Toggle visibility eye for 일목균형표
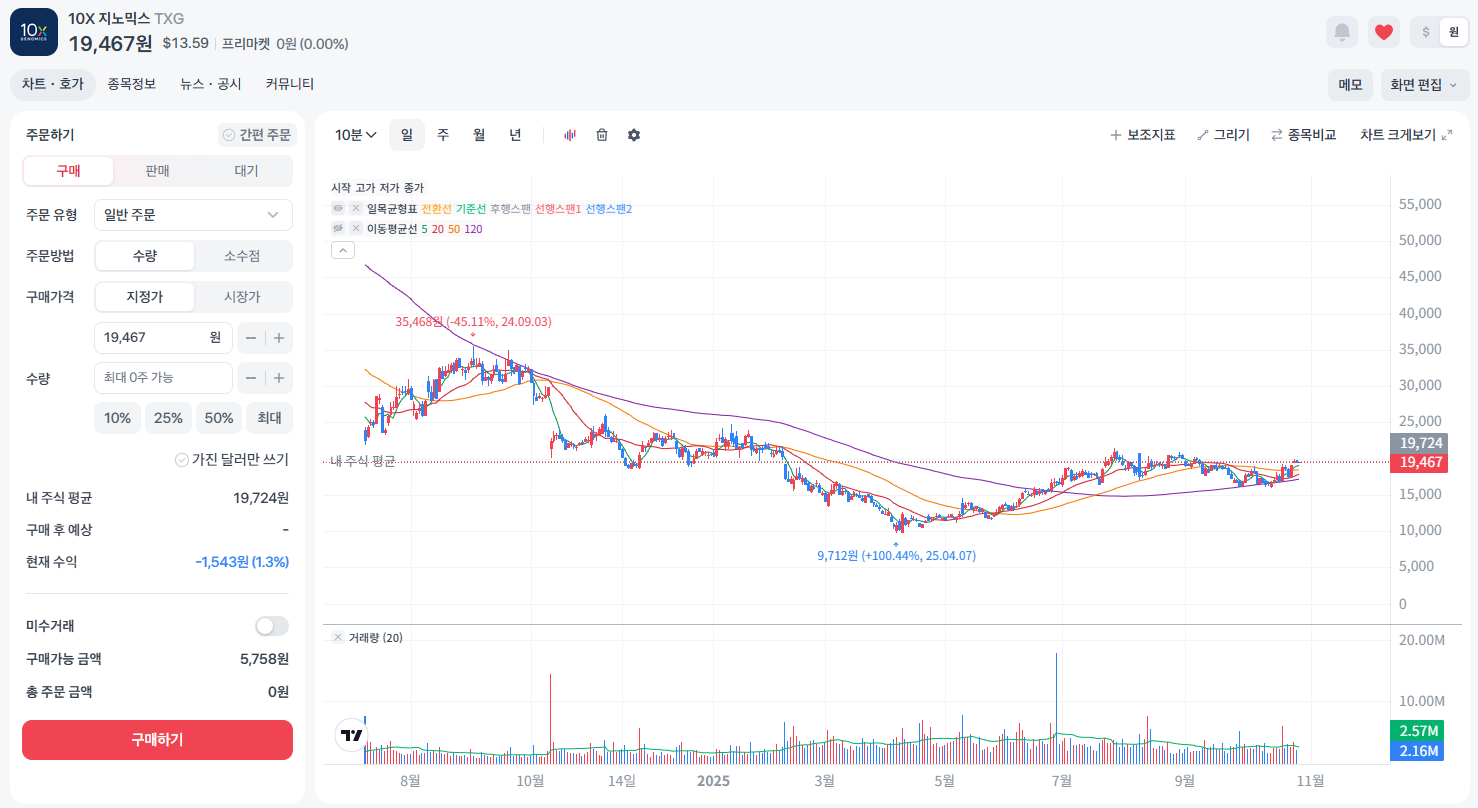1478x808 pixels. (338, 208)
